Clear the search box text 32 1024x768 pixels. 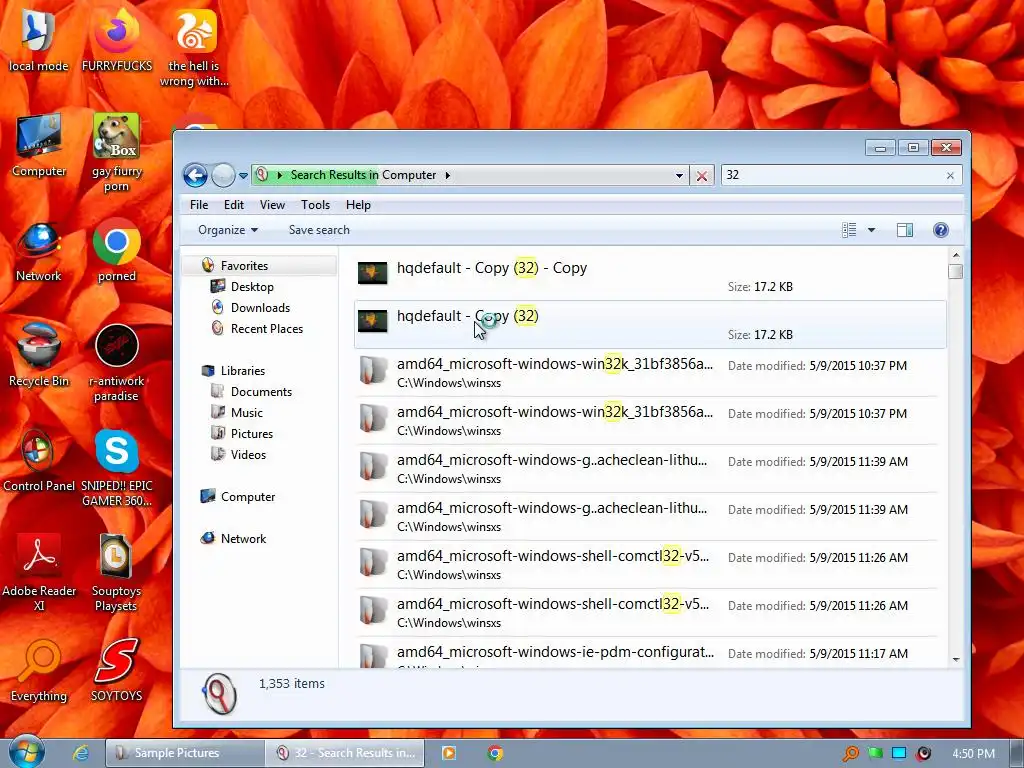tap(950, 175)
